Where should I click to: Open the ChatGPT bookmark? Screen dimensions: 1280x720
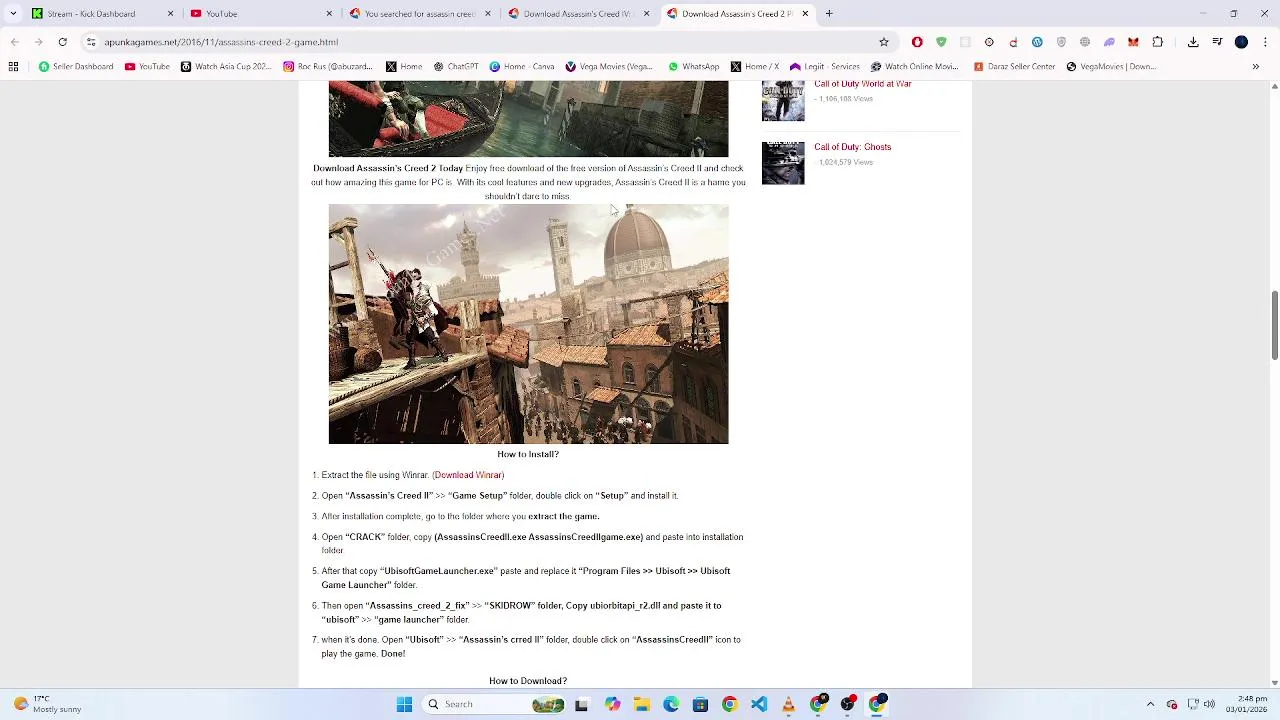pyautogui.click(x=455, y=67)
